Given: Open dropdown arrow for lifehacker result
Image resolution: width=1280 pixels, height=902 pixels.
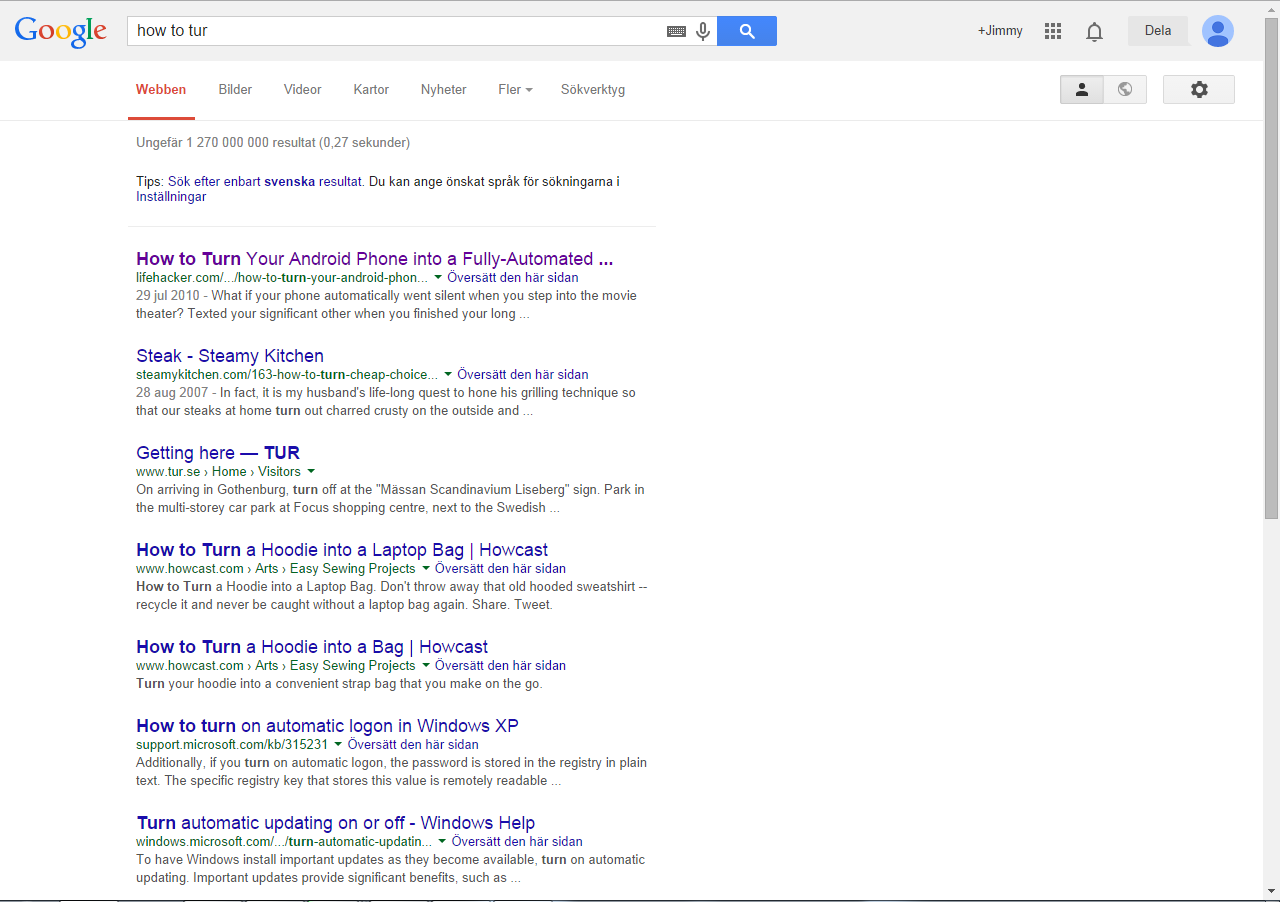Looking at the screenshot, I should tap(438, 277).
